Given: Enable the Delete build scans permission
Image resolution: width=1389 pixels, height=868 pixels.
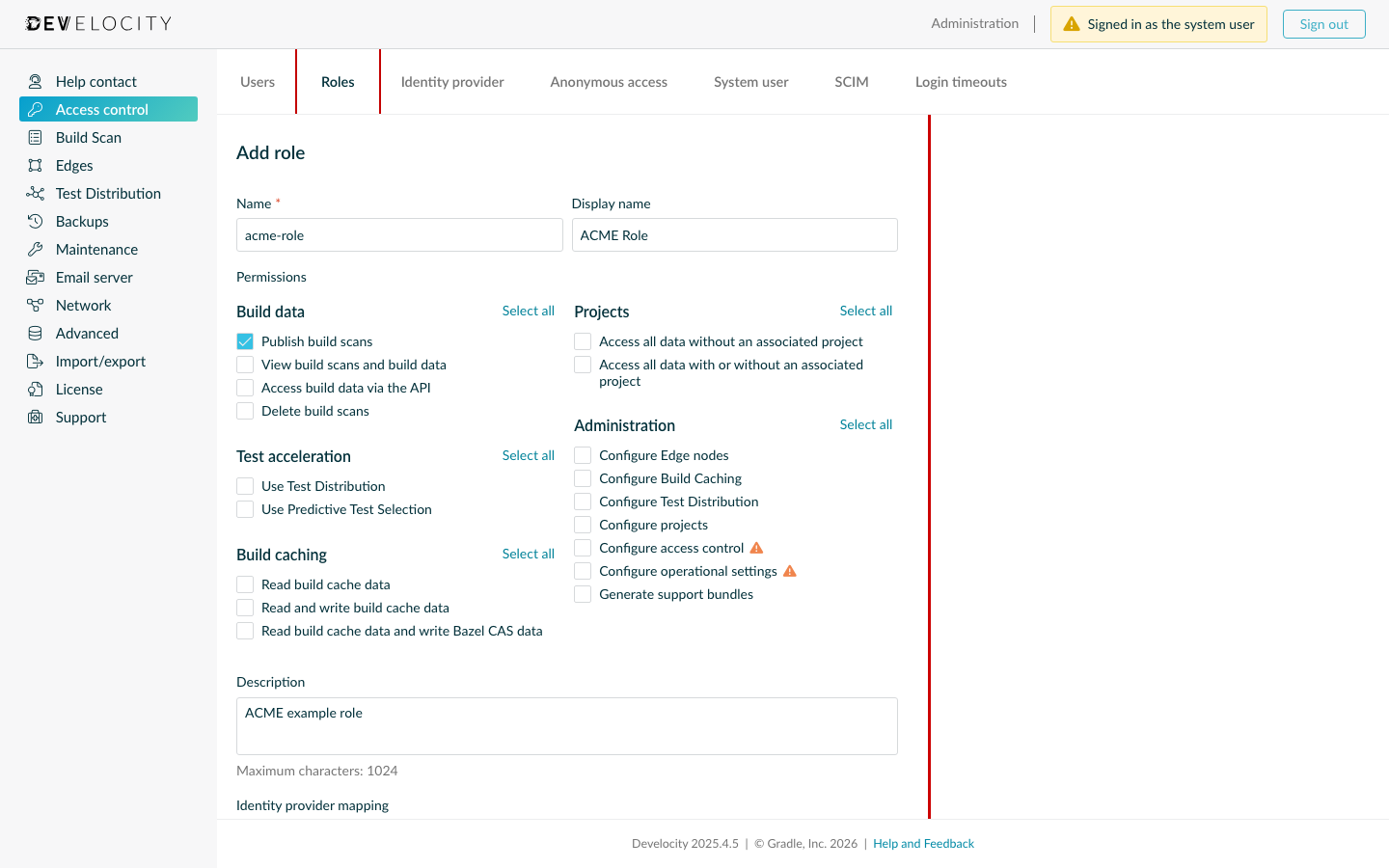Looking at the screenshot, I should click(x=244, y=410).
